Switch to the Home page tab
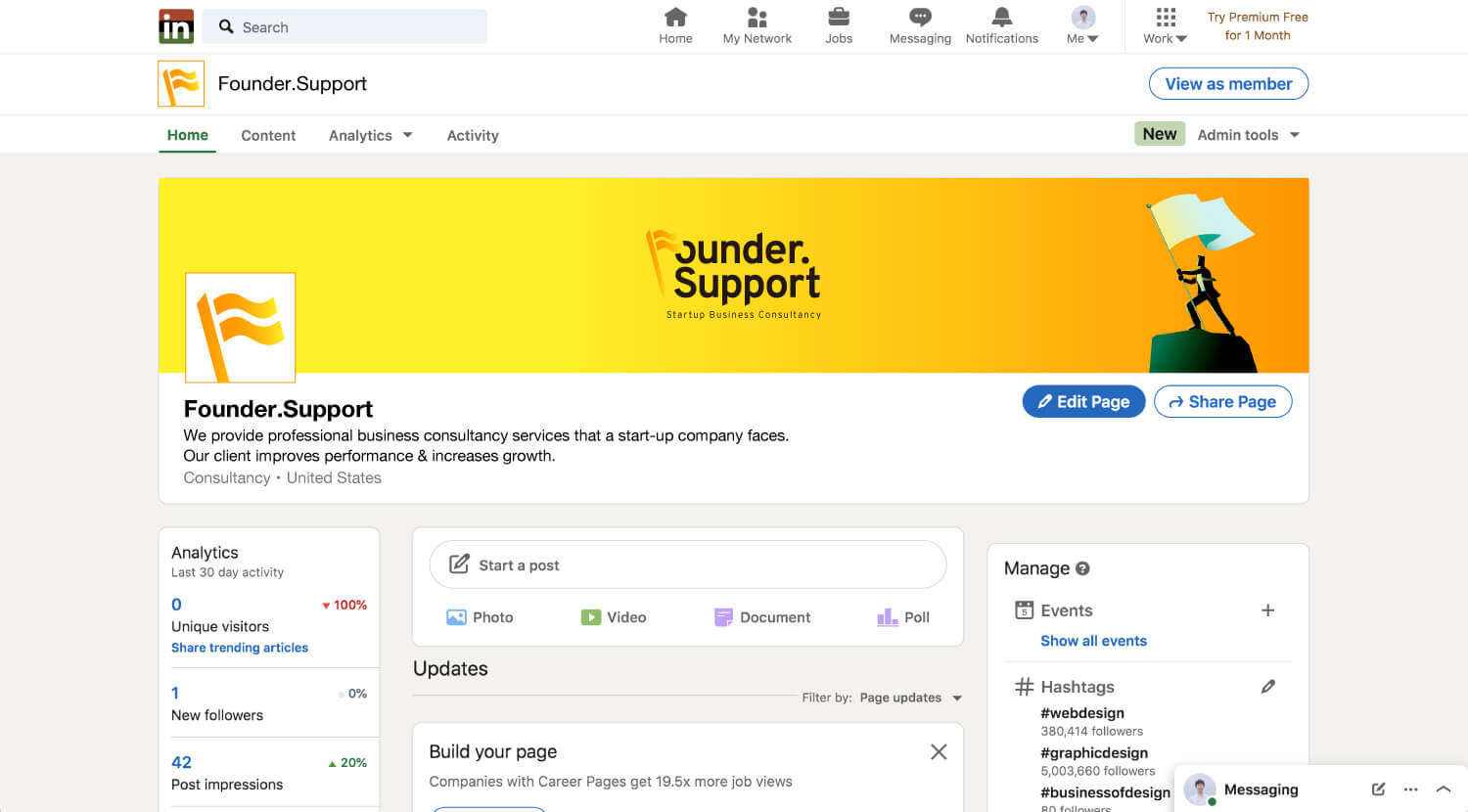 coord(187,135)
